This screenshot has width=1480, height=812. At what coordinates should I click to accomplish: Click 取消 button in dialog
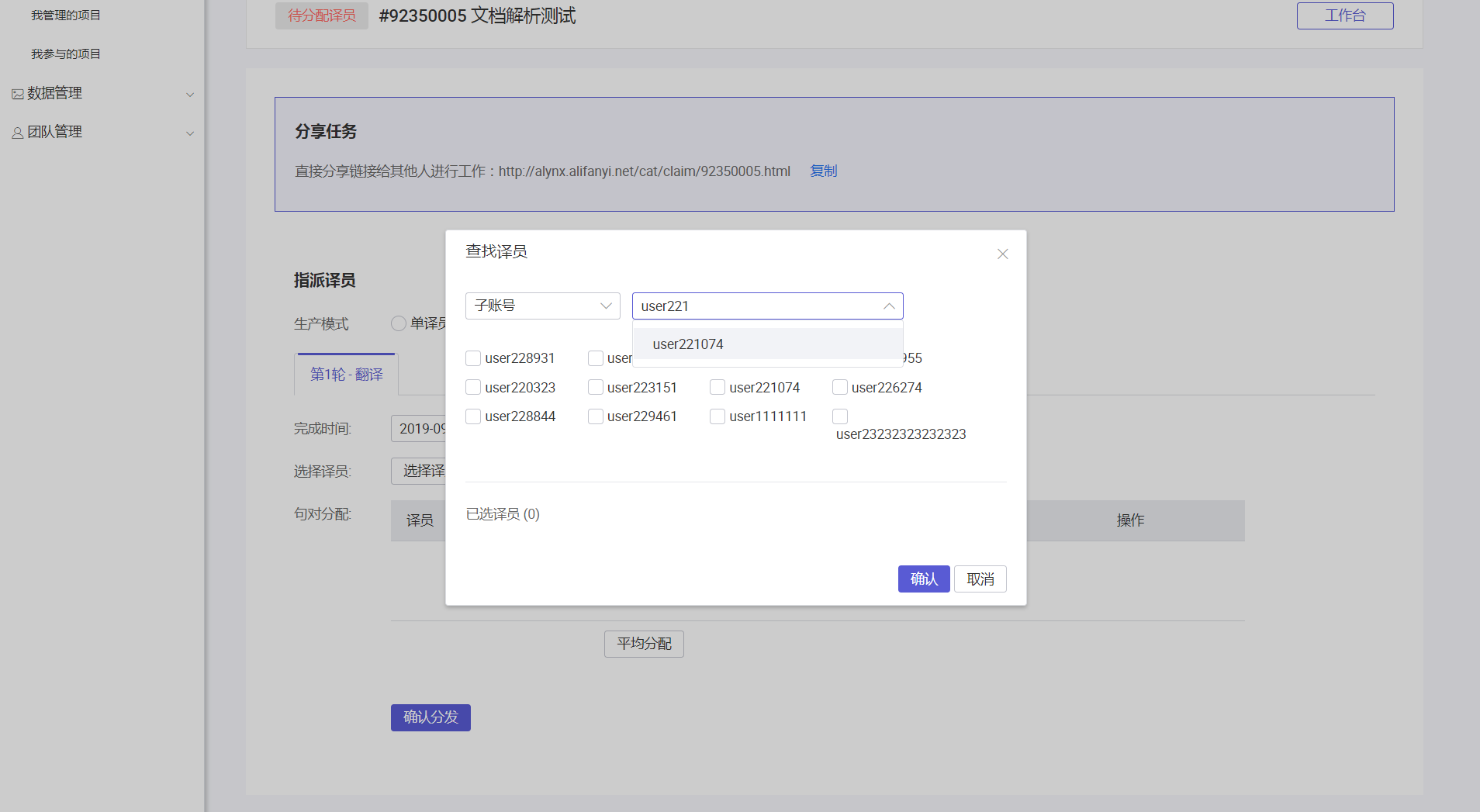pyautogui.click(x=980, y=579)
